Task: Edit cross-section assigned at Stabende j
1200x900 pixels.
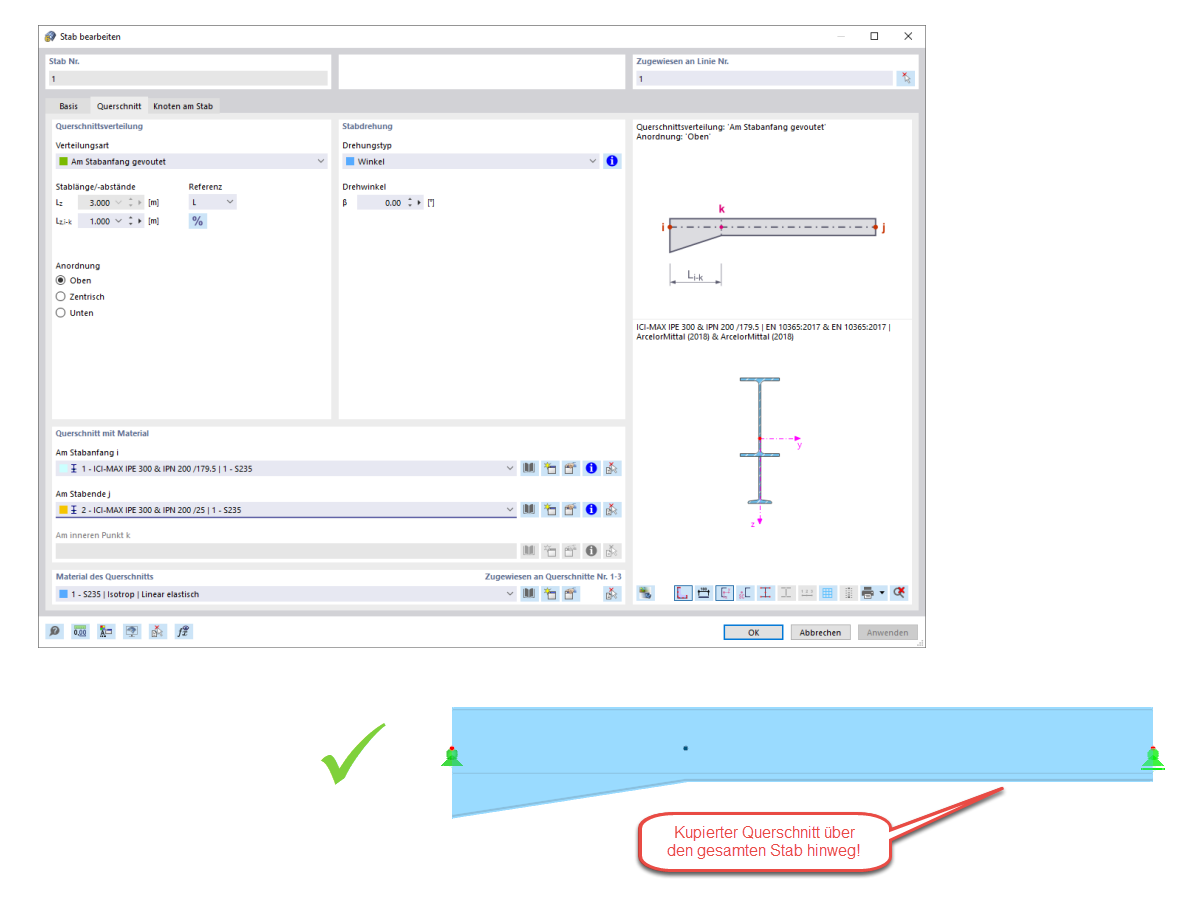Action: (x=570, y=509)
